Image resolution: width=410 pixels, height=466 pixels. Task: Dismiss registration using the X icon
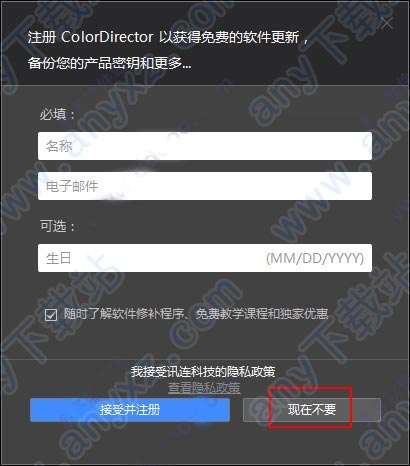coord(387,23)
